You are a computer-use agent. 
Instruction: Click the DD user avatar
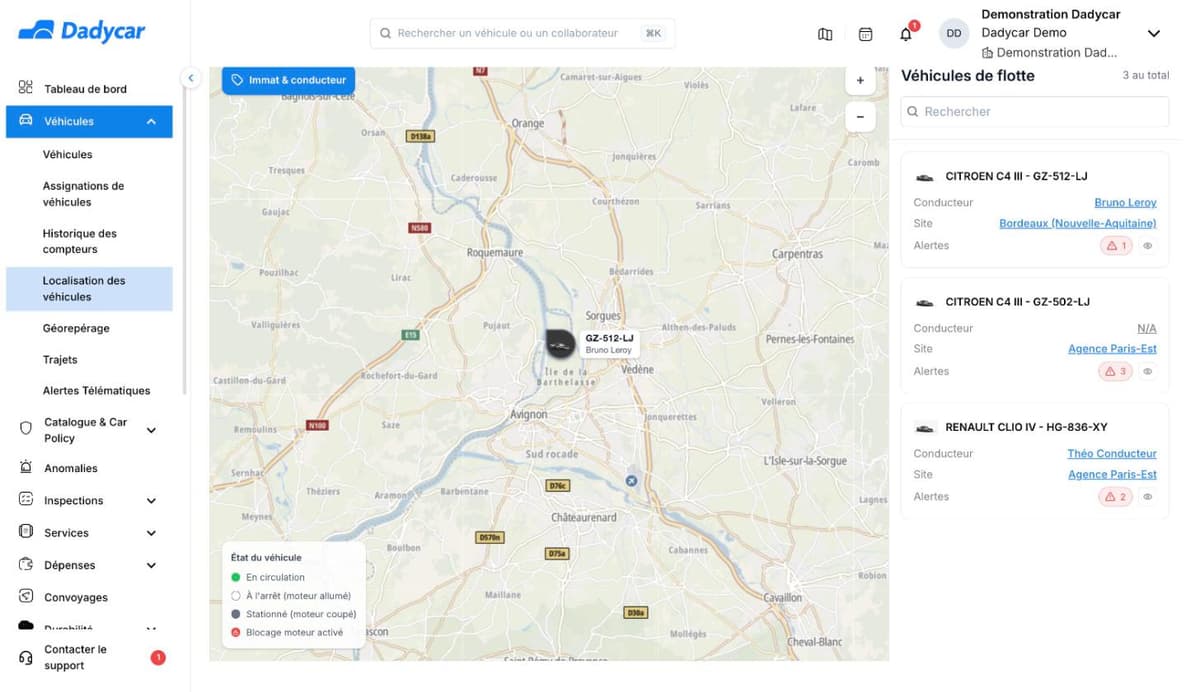pos(954,33)
